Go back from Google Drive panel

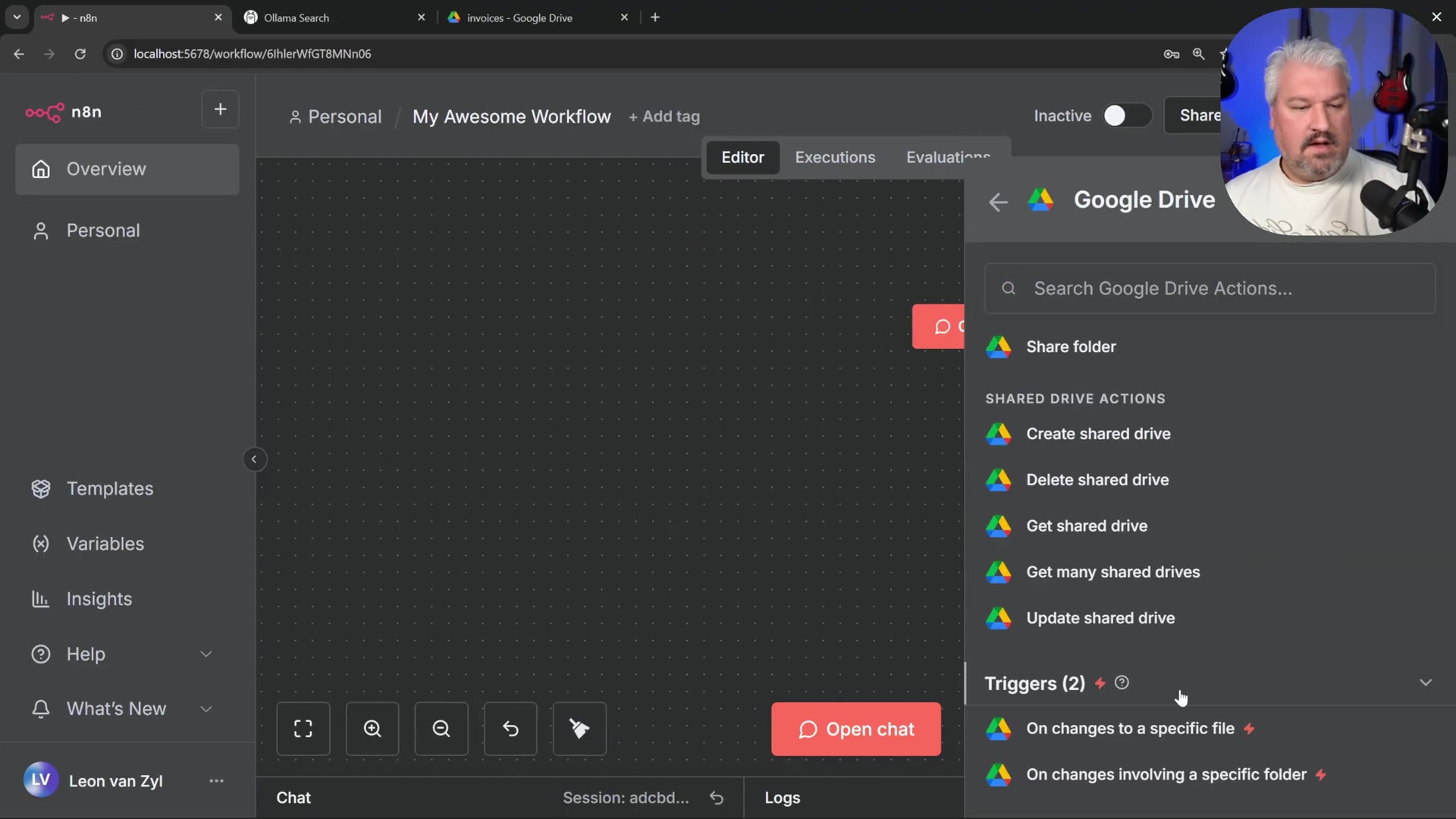point(998,202)
